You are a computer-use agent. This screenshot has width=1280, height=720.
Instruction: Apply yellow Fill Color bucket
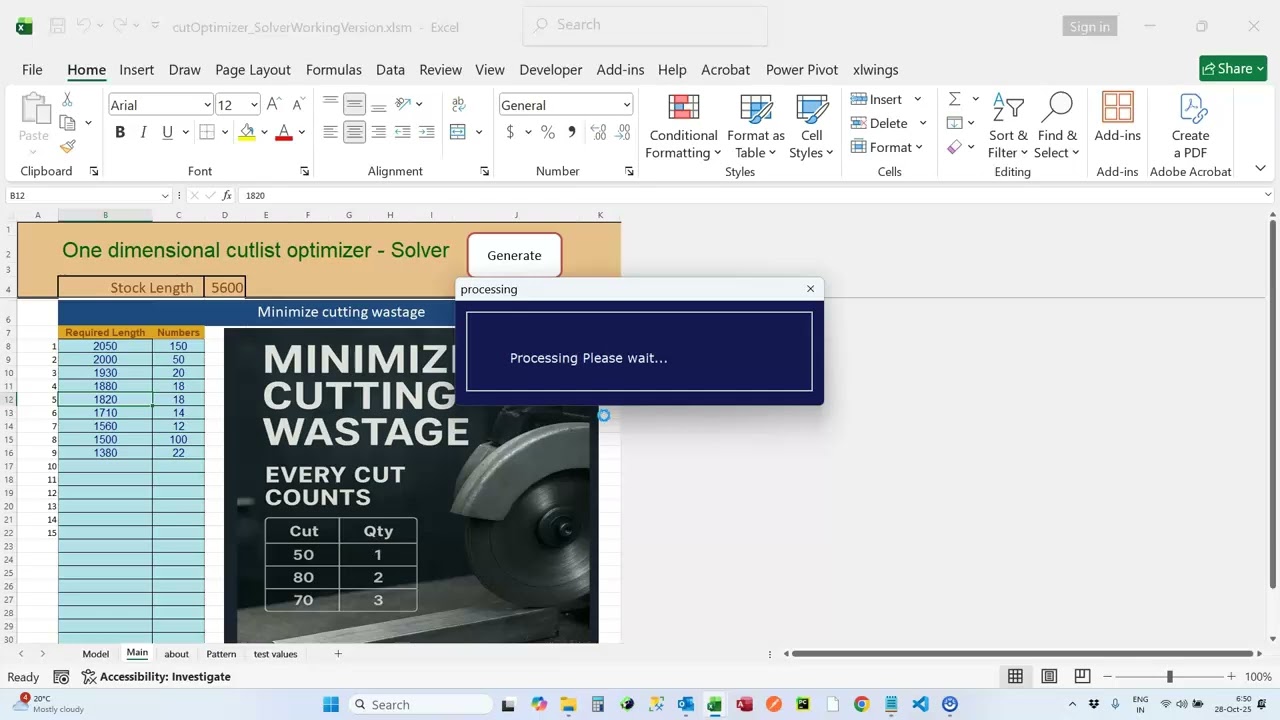tap(247, 132)
